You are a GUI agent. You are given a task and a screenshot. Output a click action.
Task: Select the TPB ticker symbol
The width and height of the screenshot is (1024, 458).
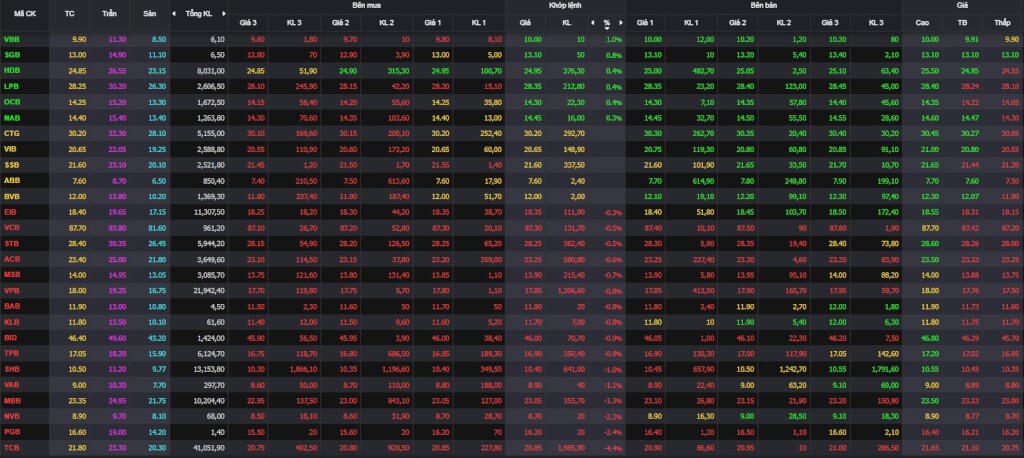point(12,353)
